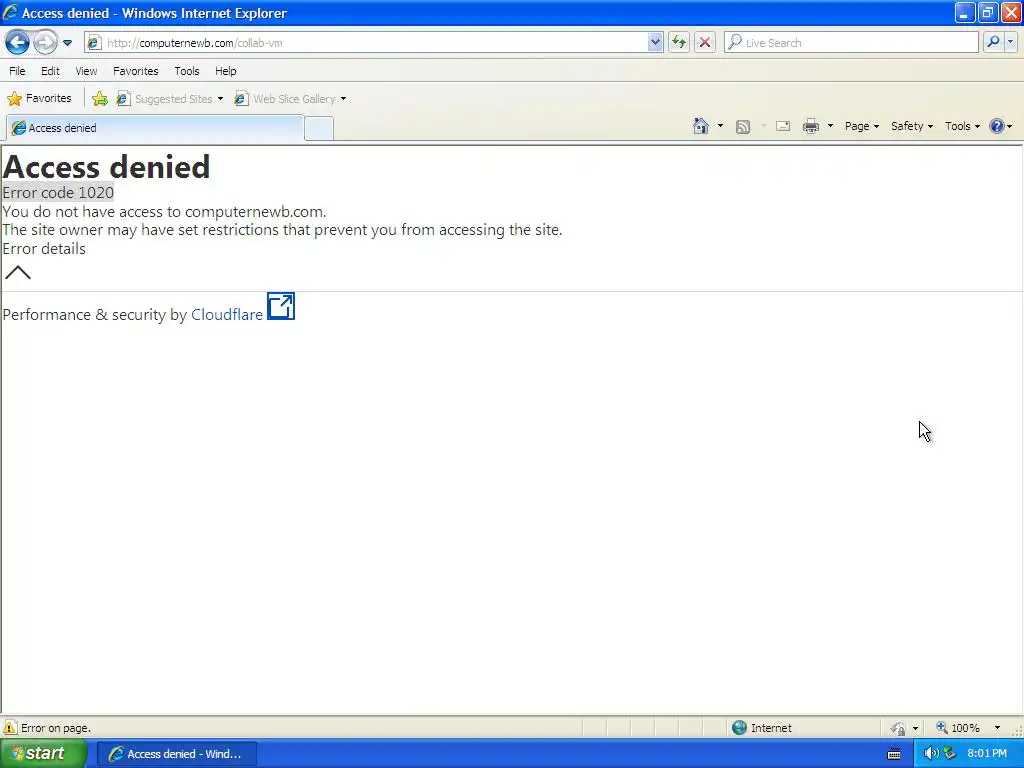Click the Refresh page icon
Viewport: 1024px width, 768px height.
tap(679, 43)
